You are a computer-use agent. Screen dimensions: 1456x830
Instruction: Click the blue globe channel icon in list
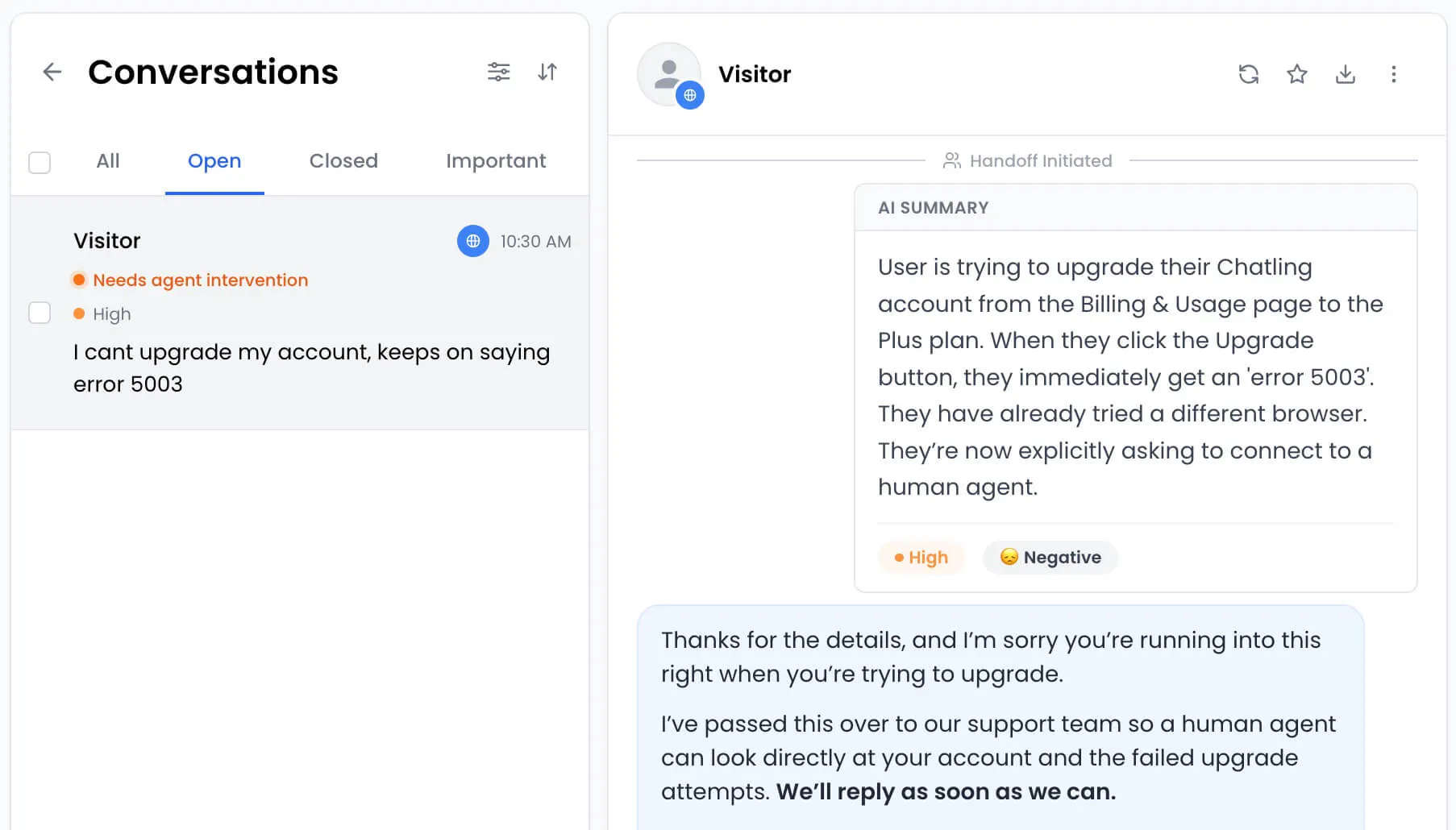pyautogui.click(x=473, y=241)
